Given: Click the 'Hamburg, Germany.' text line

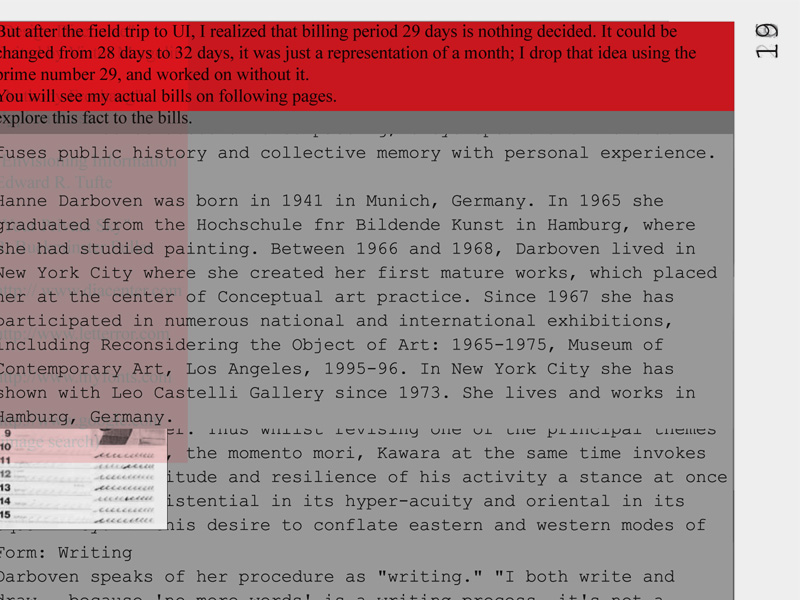Looking at the screenshot, I should pyautogui.click(x=82, y=417).
